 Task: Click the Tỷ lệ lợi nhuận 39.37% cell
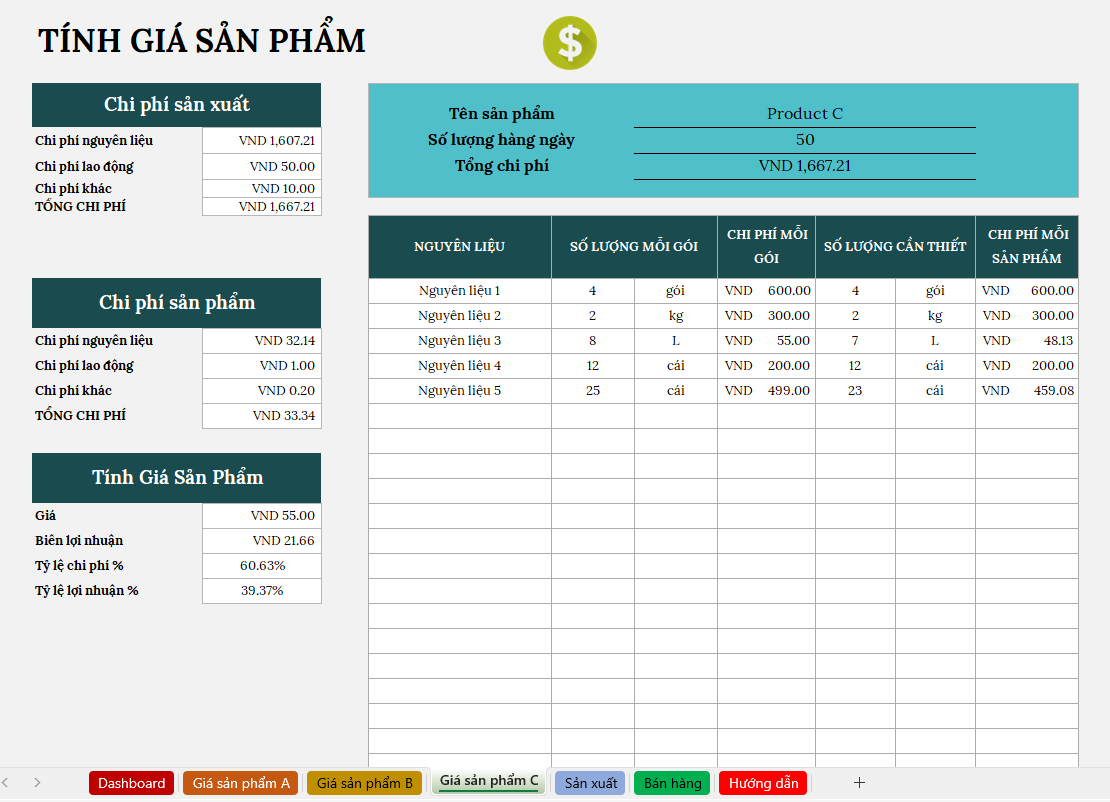pyautogui.click(x=262, y=591)
